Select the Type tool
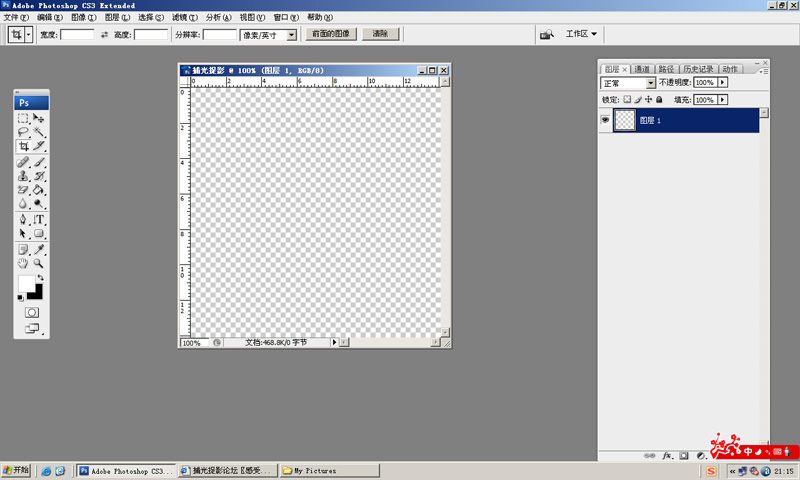Image resolution: width=800 pixels, height=480 pixels. tap(39, 219)
